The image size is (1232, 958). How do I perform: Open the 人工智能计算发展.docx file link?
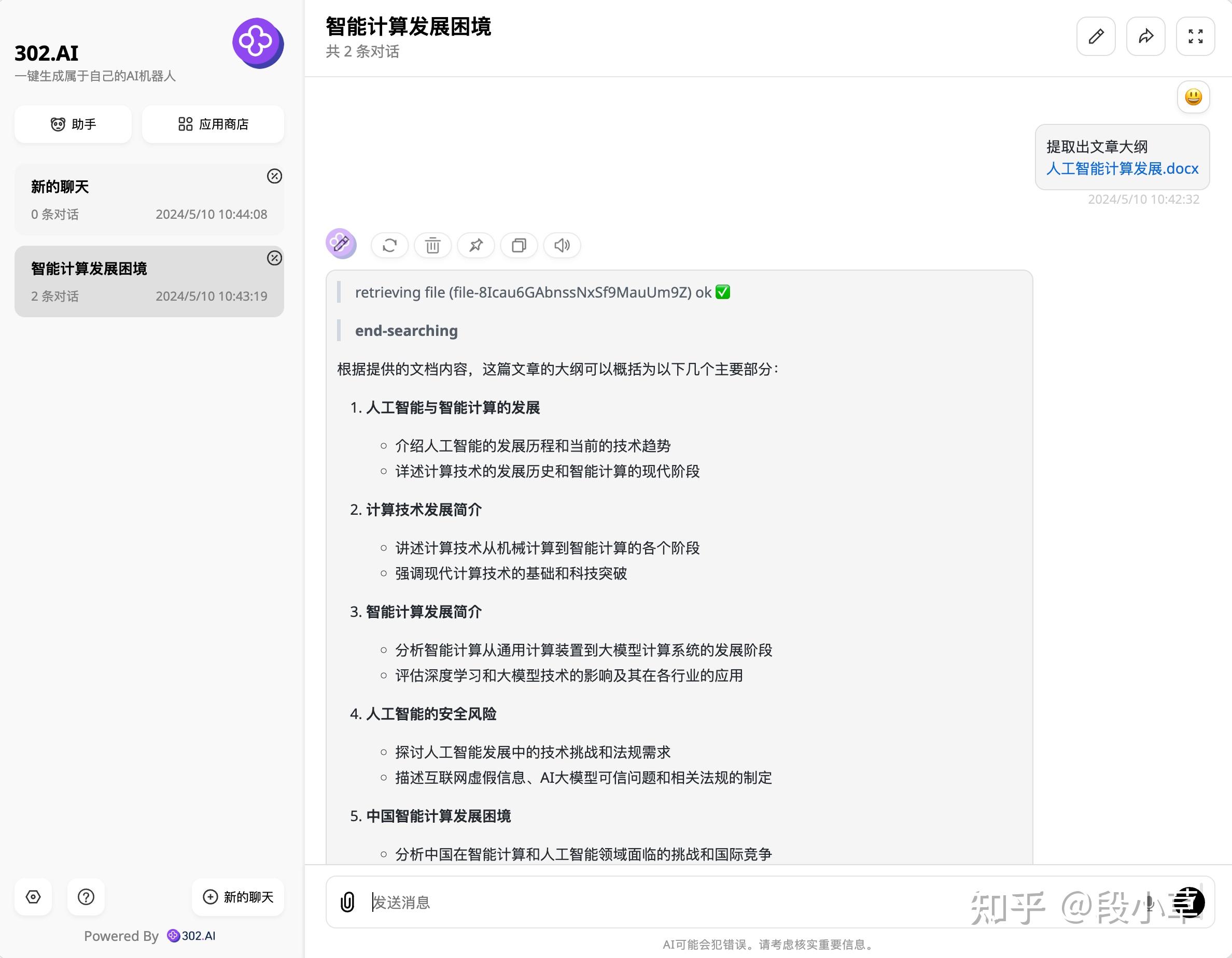(x=1122, y=168)
